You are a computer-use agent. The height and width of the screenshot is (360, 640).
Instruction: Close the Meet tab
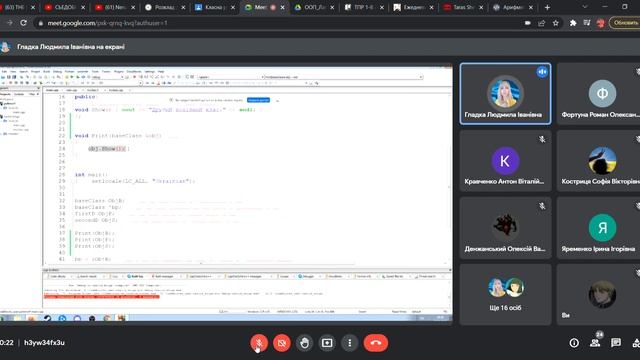(x=282, y=7)
